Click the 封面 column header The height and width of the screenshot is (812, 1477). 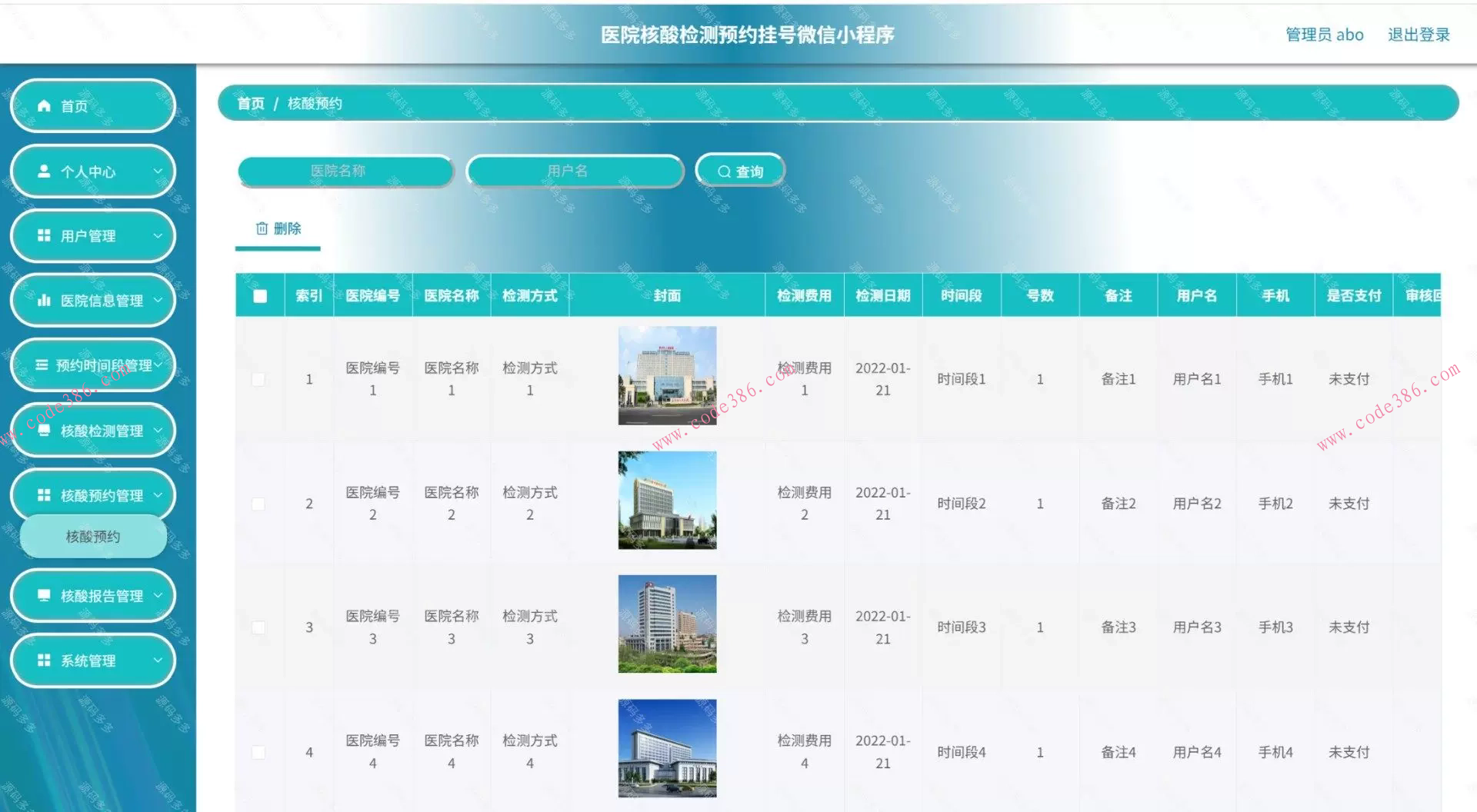pos(667,295)
